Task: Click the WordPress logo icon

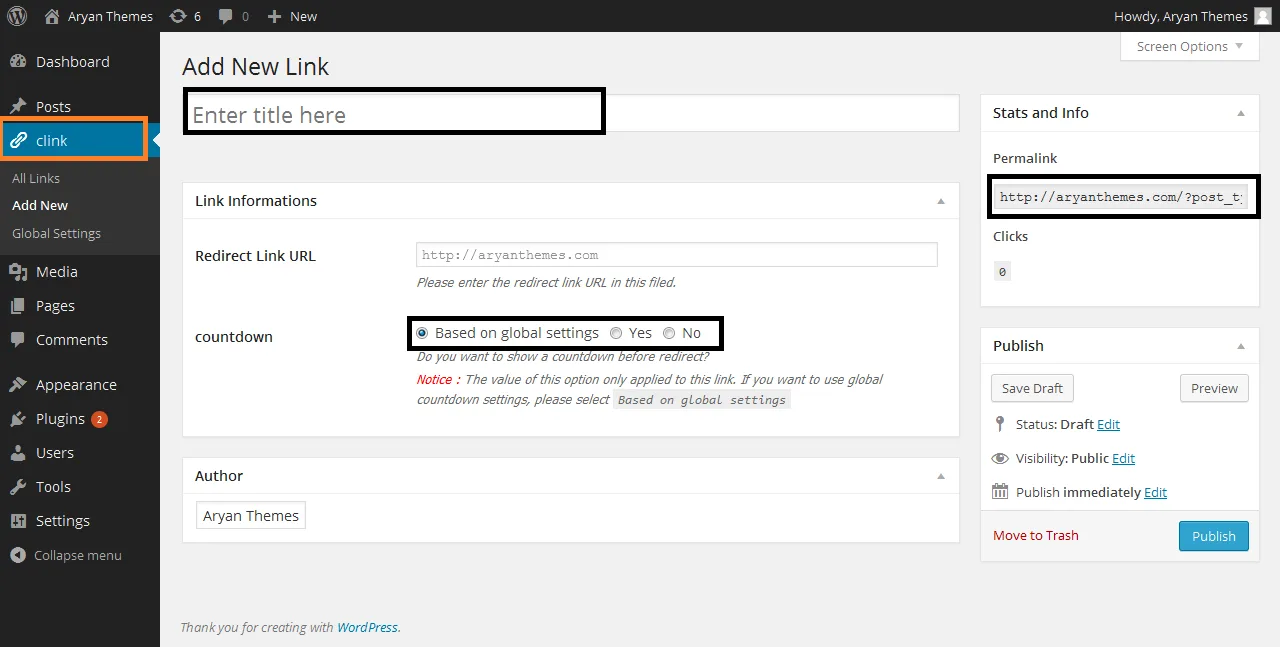Action: (x=17, y=16)
